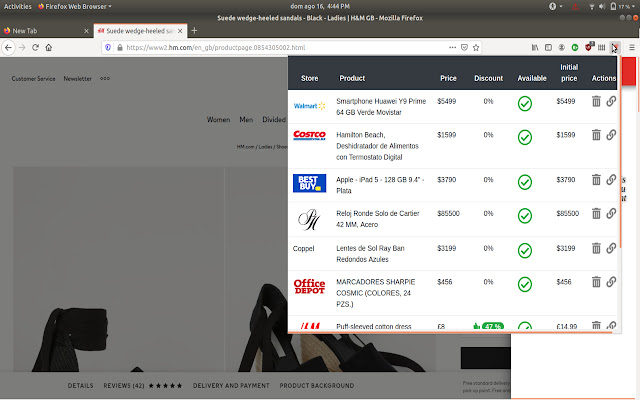
Task: Click the Office Depot store logo
Action: (x=309, y=287)
